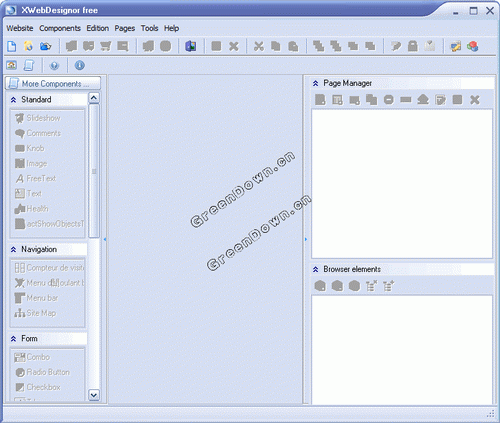Click the circular minus icon in Page Manager

[x=389, y=99]
